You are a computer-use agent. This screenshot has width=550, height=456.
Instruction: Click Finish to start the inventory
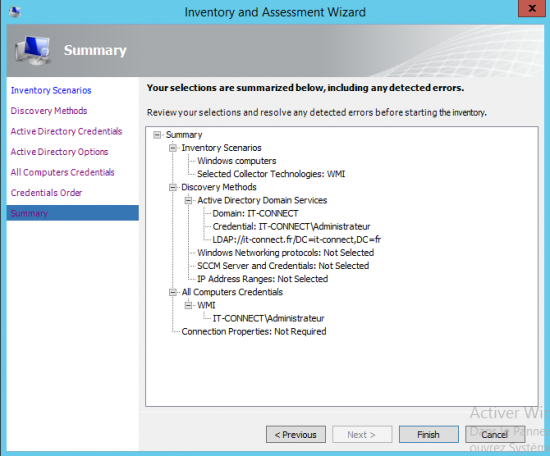[429, 435]
